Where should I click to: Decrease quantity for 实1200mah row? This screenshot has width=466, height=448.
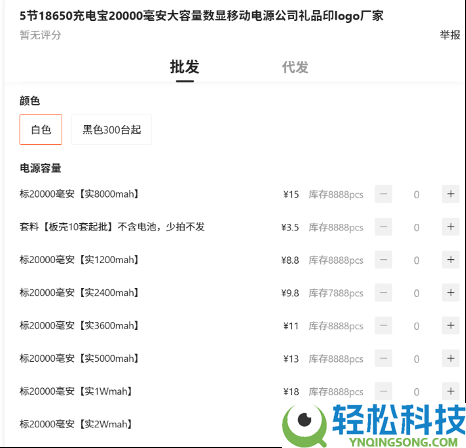383,260
